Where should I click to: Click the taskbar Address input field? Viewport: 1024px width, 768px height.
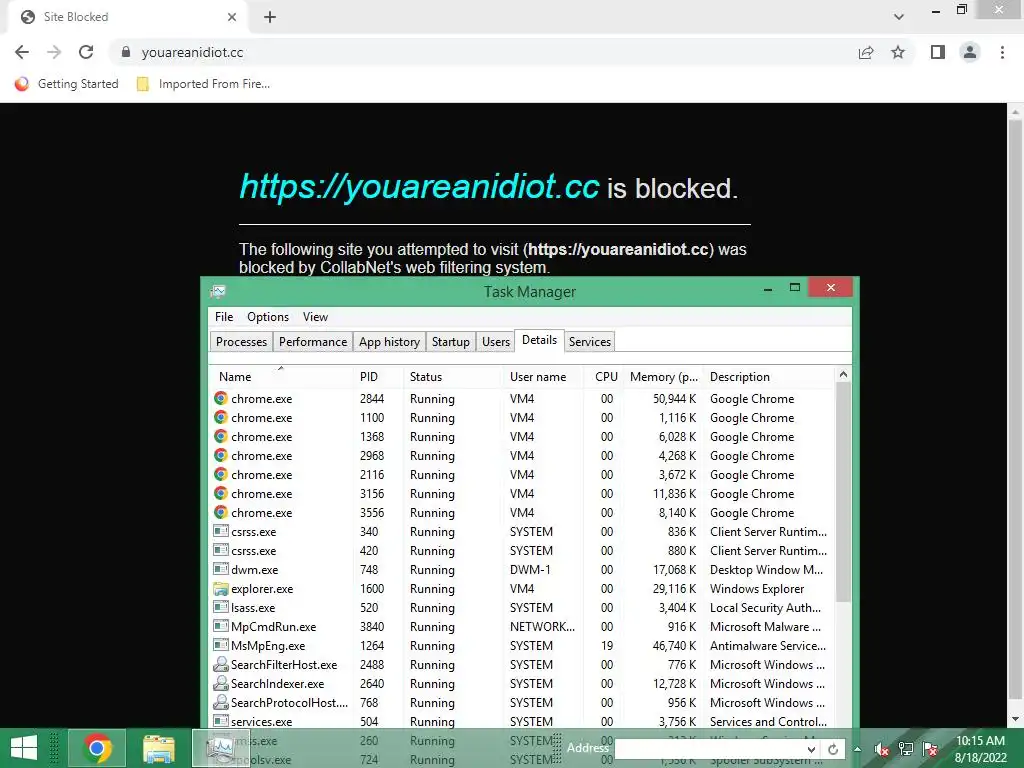[709, 749]
